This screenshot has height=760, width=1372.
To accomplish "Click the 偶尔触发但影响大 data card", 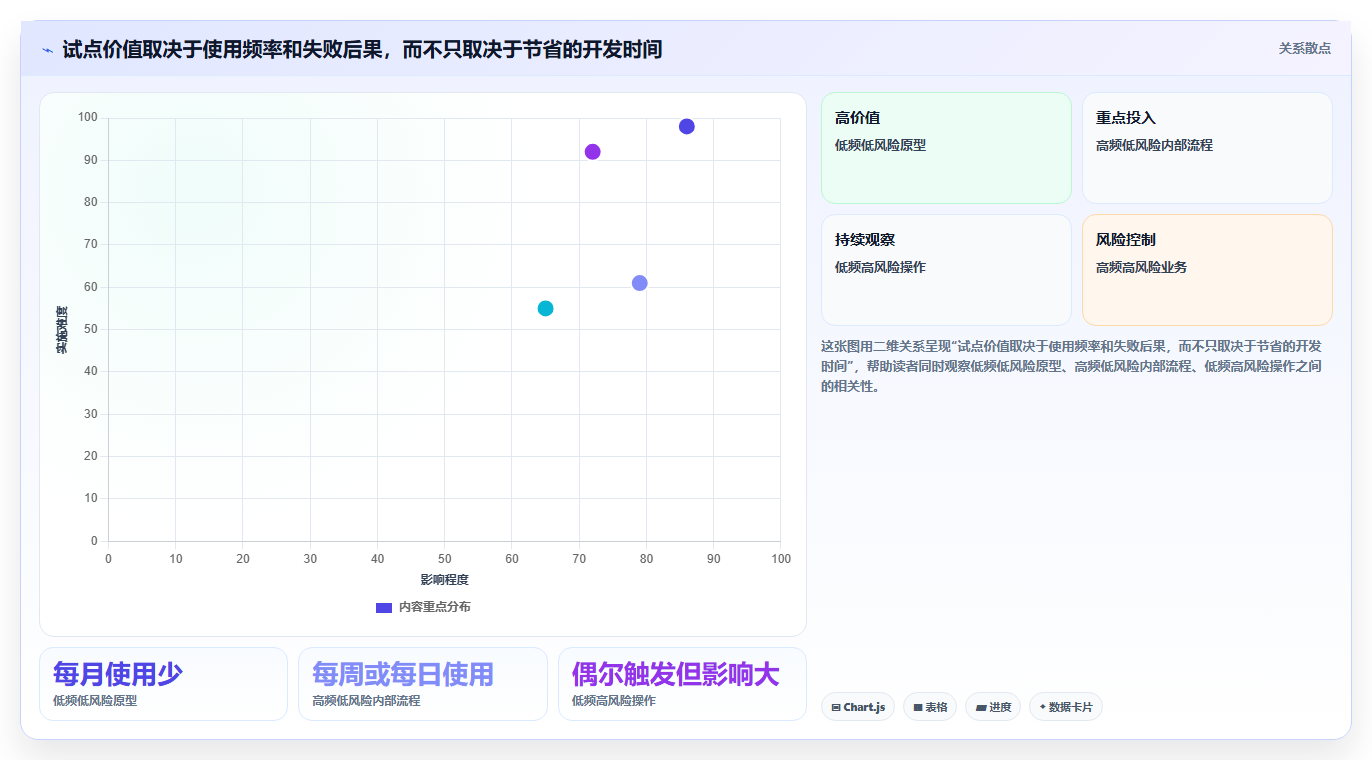I will pos(682,684).
